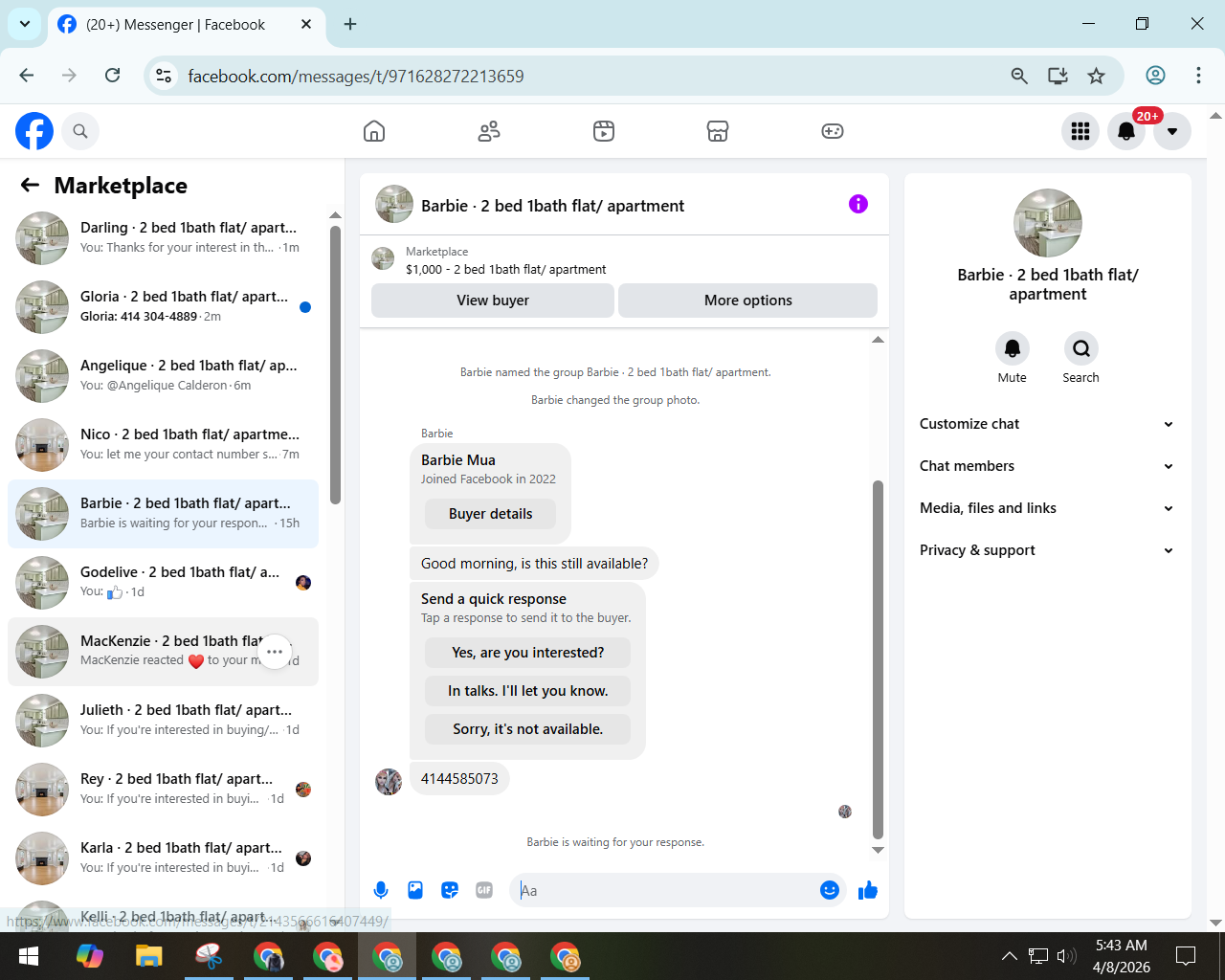Image resolution: width=1225 pixels, height=980 pixels.
Task: Open the Gaming controller icon in top nav
Action: 833,131
